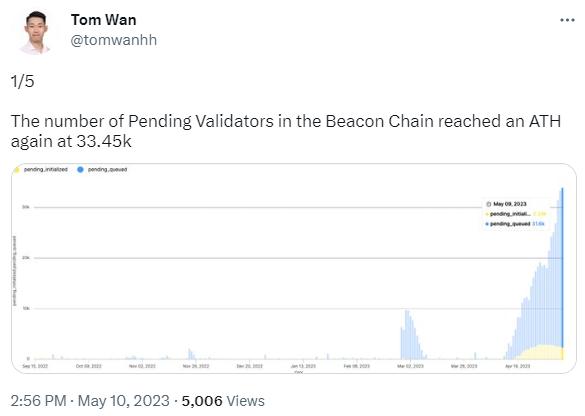Open the three-dot more options menu
The width and height of the screenshot is (585, 416).
point(567,20)
